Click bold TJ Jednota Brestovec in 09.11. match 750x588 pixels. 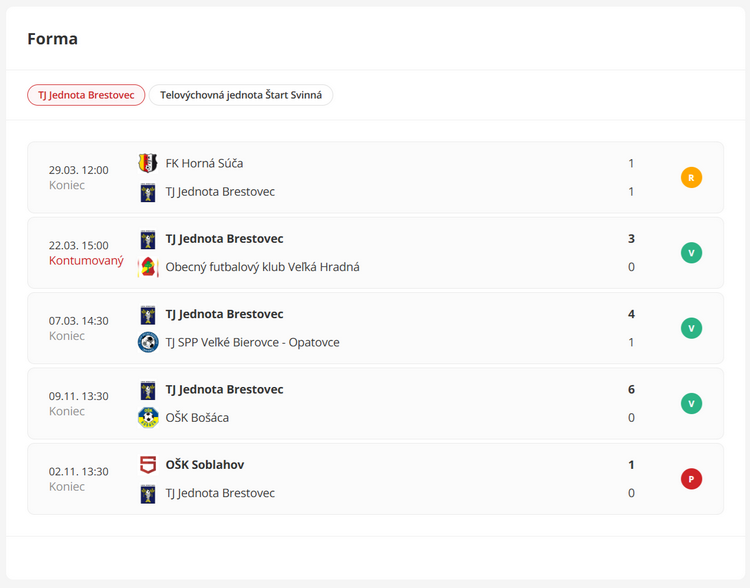pyautogui.click(x=224, y=389)
